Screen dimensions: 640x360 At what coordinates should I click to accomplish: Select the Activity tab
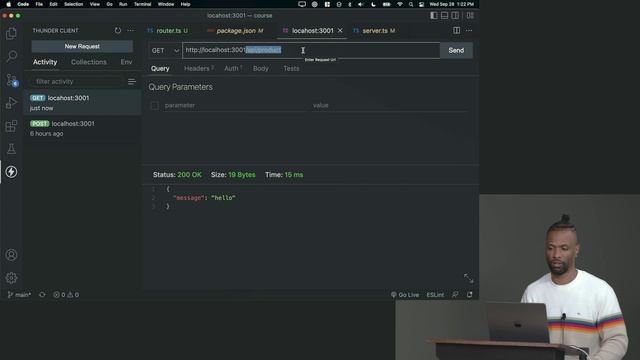[45, 62]
